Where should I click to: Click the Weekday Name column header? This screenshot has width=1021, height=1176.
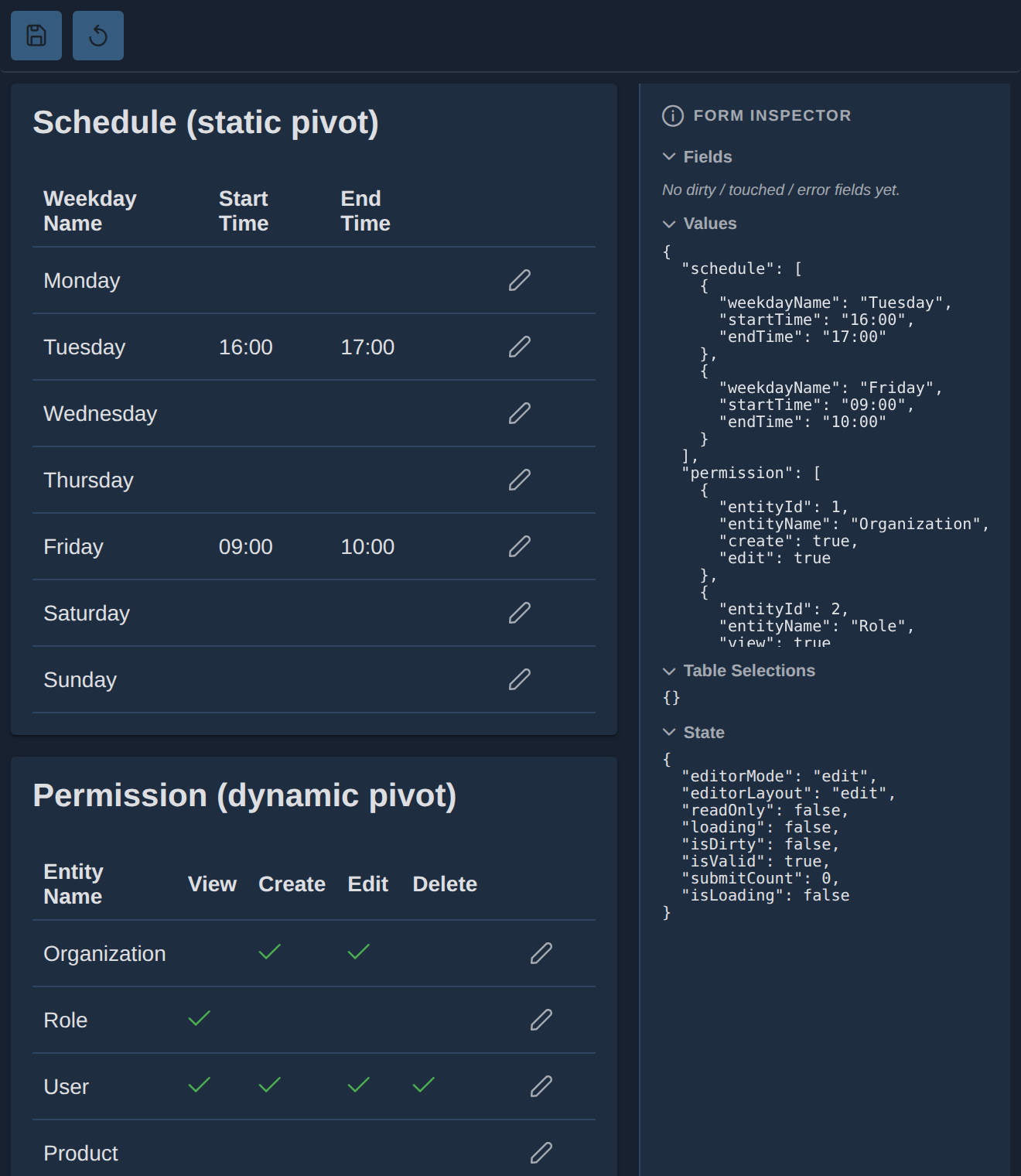coord(90,210)
